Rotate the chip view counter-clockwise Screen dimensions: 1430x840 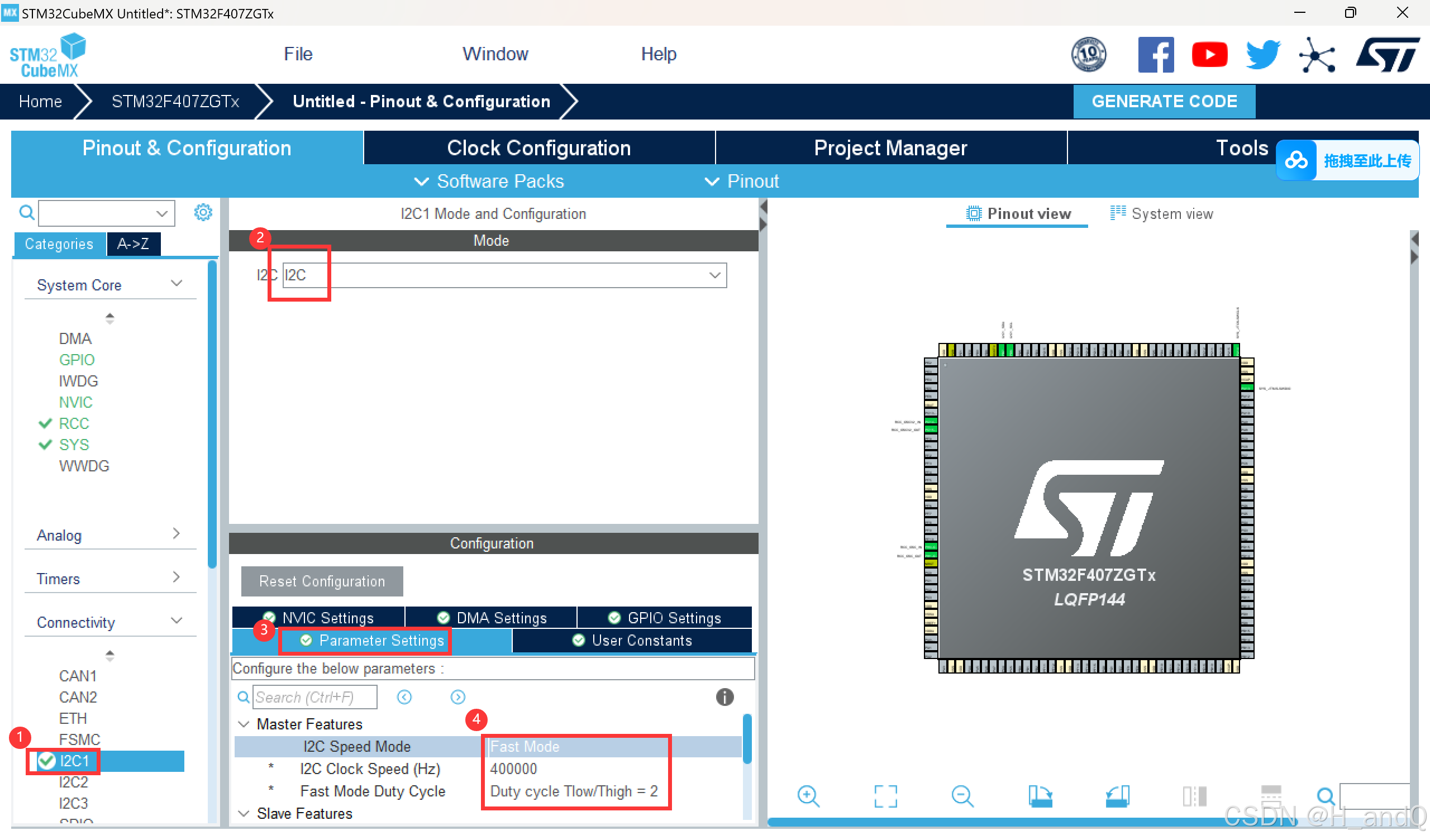coord(1117,796)
